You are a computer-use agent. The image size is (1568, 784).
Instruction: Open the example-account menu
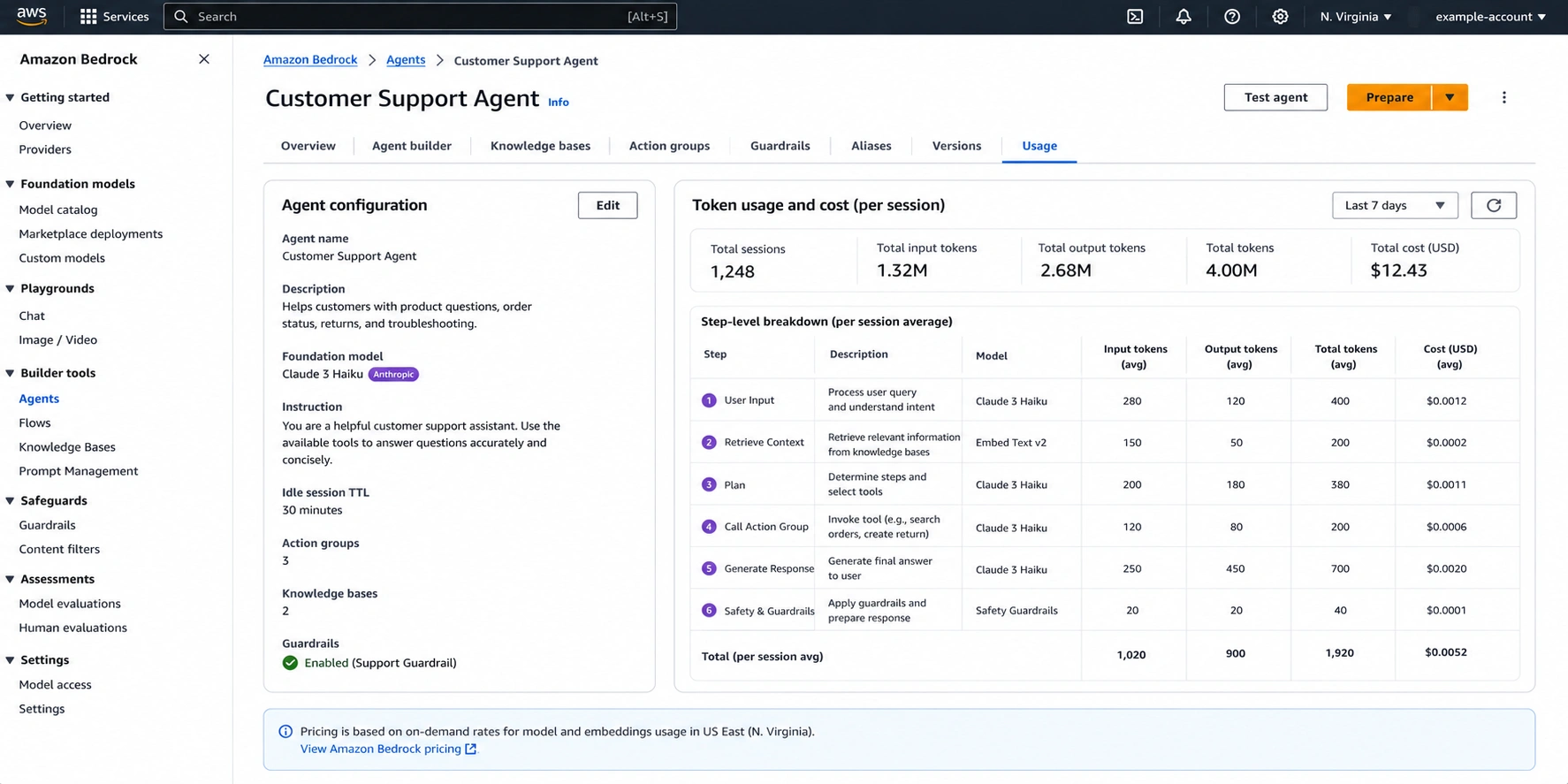(1490, 16)
